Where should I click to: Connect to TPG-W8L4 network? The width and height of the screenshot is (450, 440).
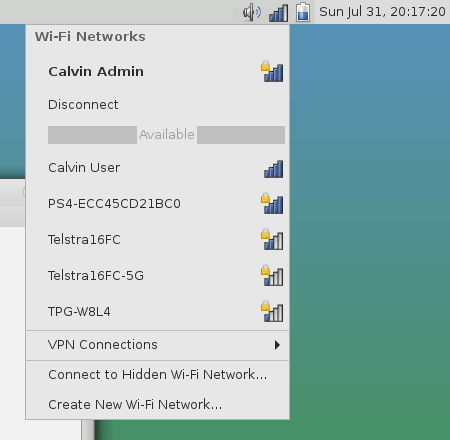(158, 312)
